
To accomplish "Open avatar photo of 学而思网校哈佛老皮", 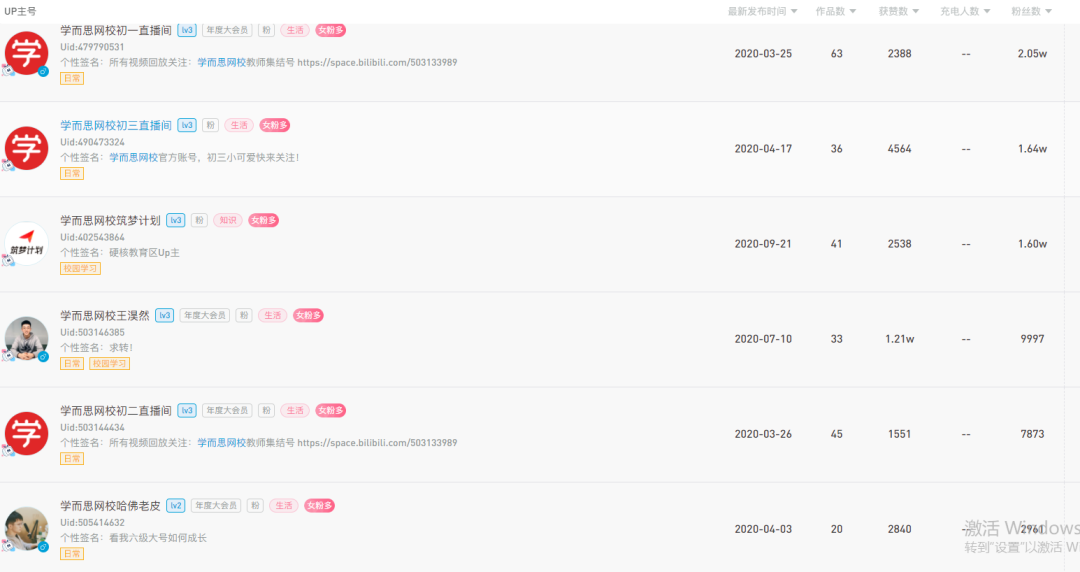I will (x=26, y=529).
